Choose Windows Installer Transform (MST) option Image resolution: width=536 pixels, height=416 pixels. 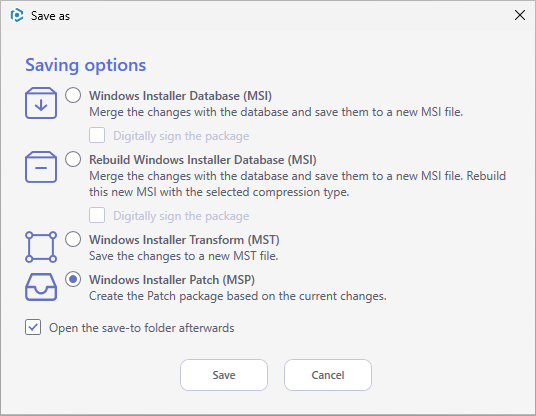[73, 239]
